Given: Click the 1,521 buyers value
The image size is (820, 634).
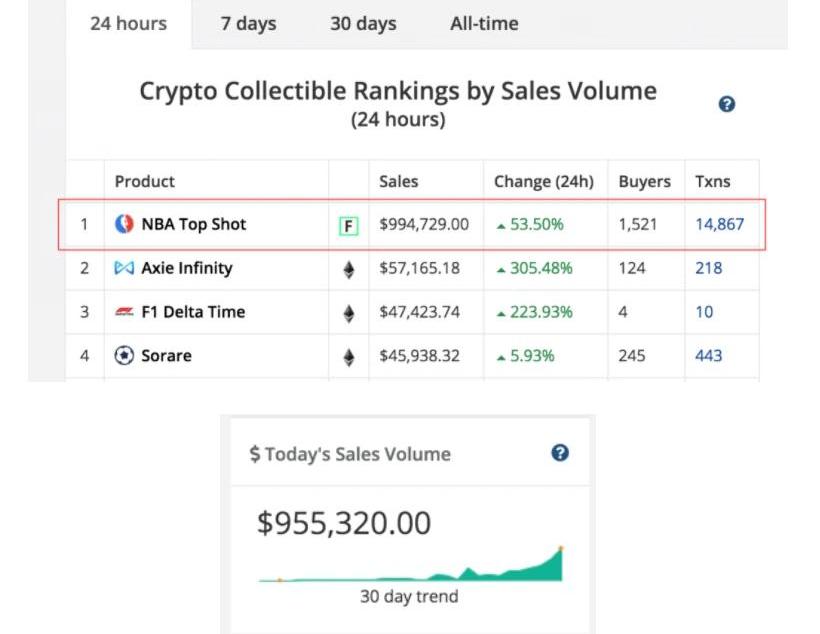Looking at the screenshot, I should (637, 224).
